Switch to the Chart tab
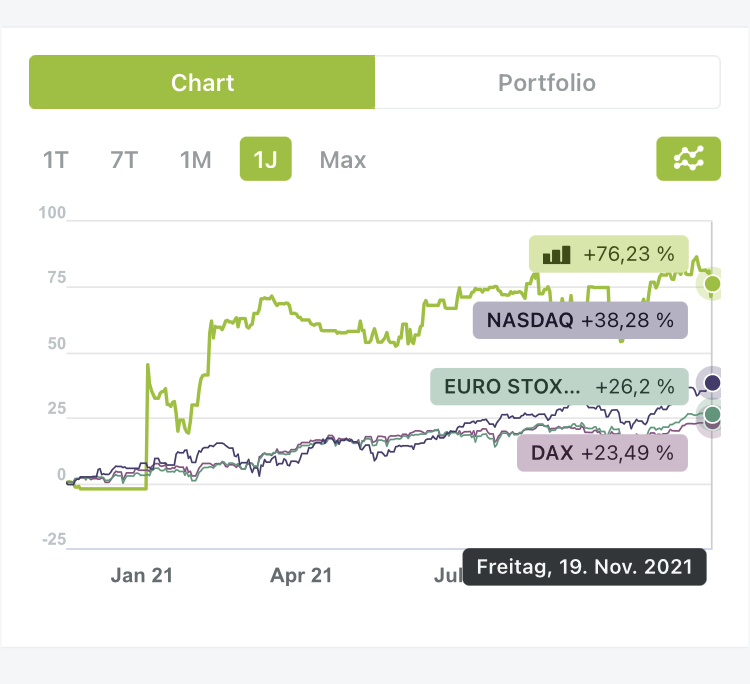The width and height of the screenshot is (750, 684). pyautogui.click(x=202, y=82)
